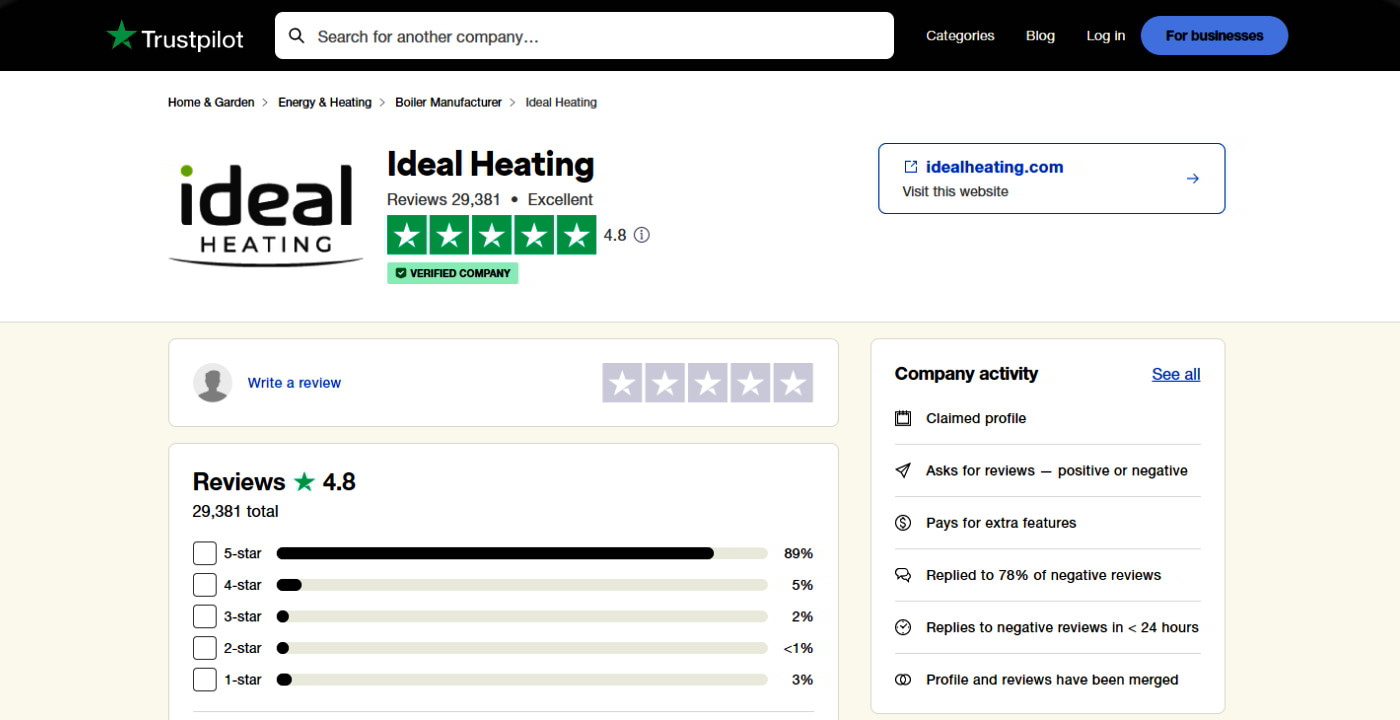Click Replied to 78% of negative reviews text
Viewport: 1400px width, 720px height.
tap(1043, 575)
